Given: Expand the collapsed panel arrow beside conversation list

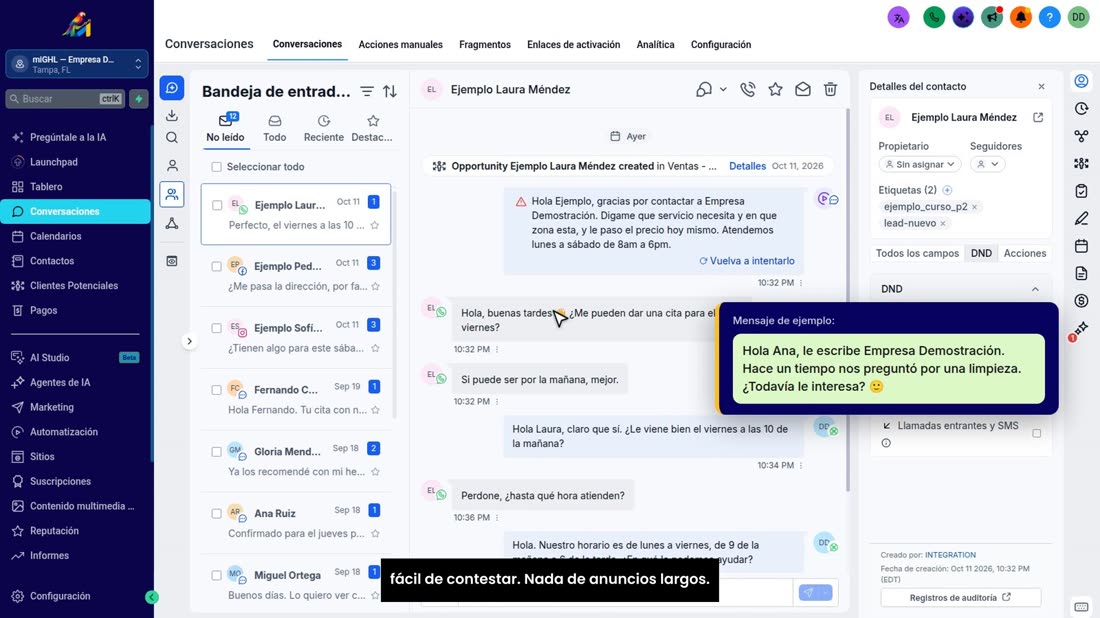Looking at the screenshot, I should [189, 342].
